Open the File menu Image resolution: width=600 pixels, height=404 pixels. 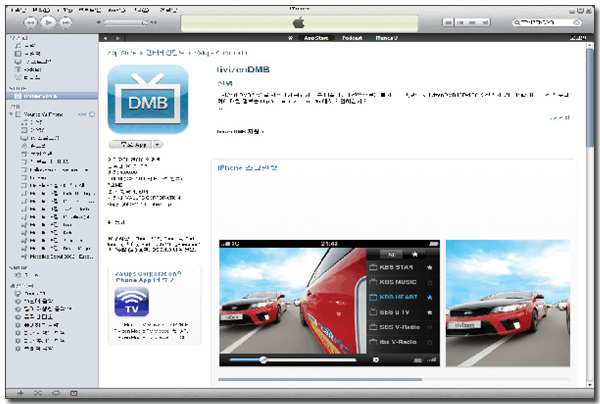(x=18, y=10)
